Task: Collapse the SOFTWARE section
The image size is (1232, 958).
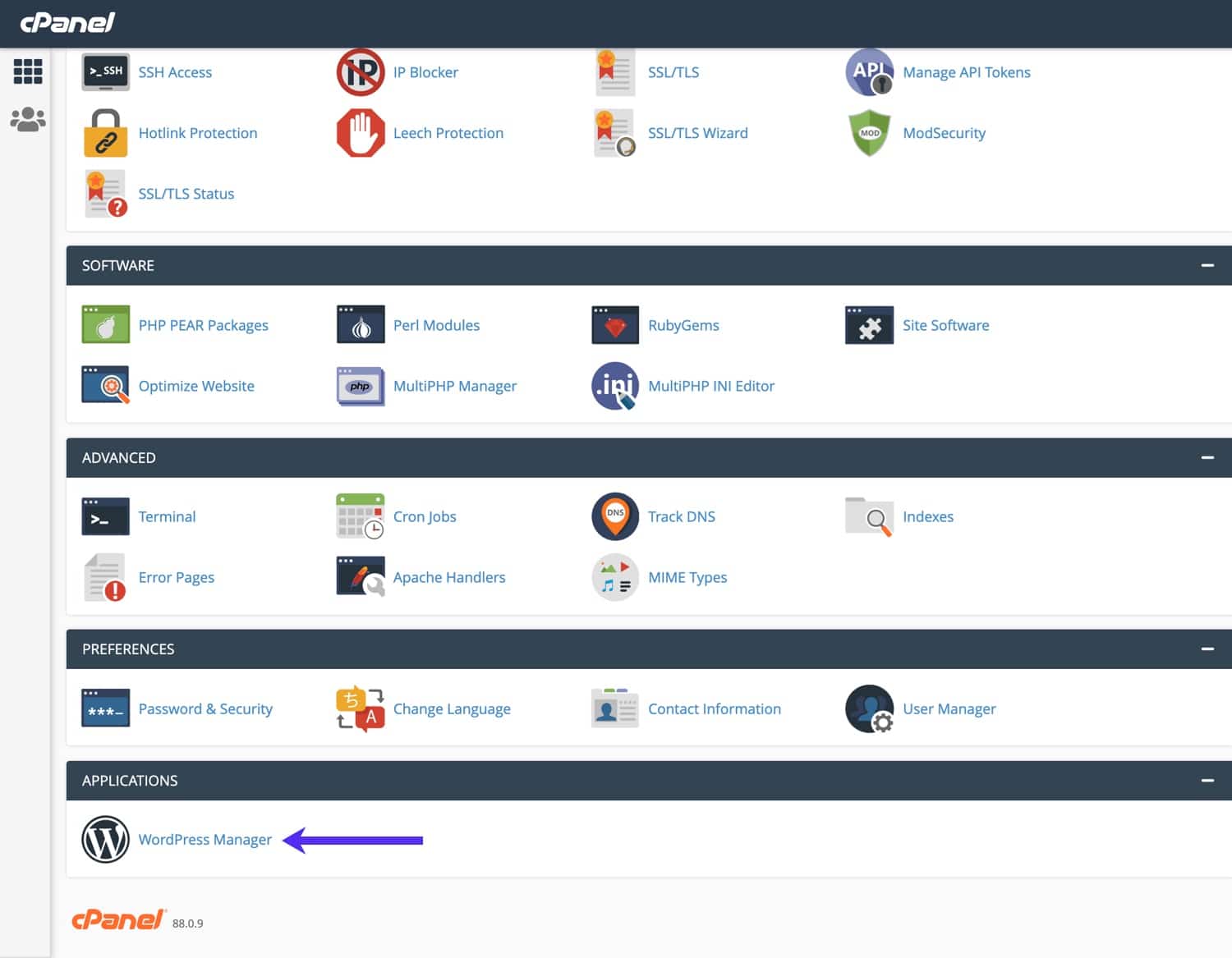Action: tap(1207, 265)
